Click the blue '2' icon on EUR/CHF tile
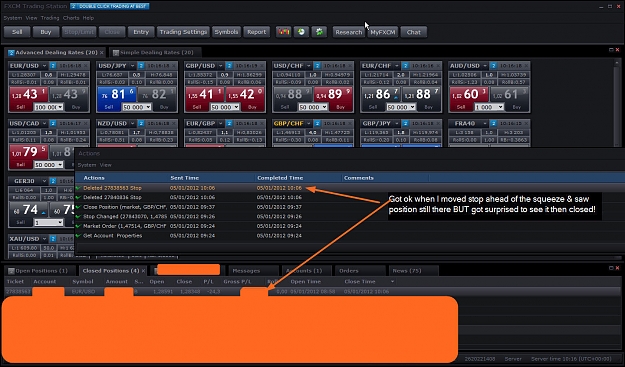 pyautogui.click(x=405, y=66)
